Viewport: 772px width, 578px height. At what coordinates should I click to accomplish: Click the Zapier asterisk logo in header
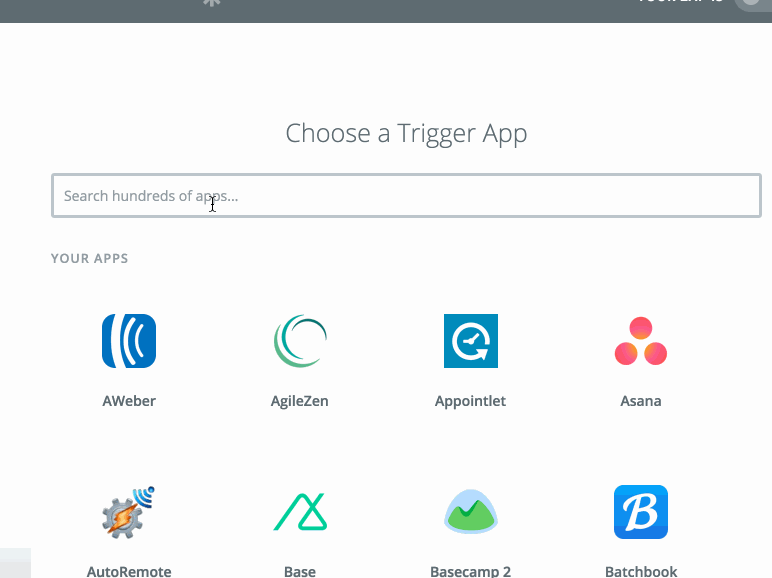212,3
